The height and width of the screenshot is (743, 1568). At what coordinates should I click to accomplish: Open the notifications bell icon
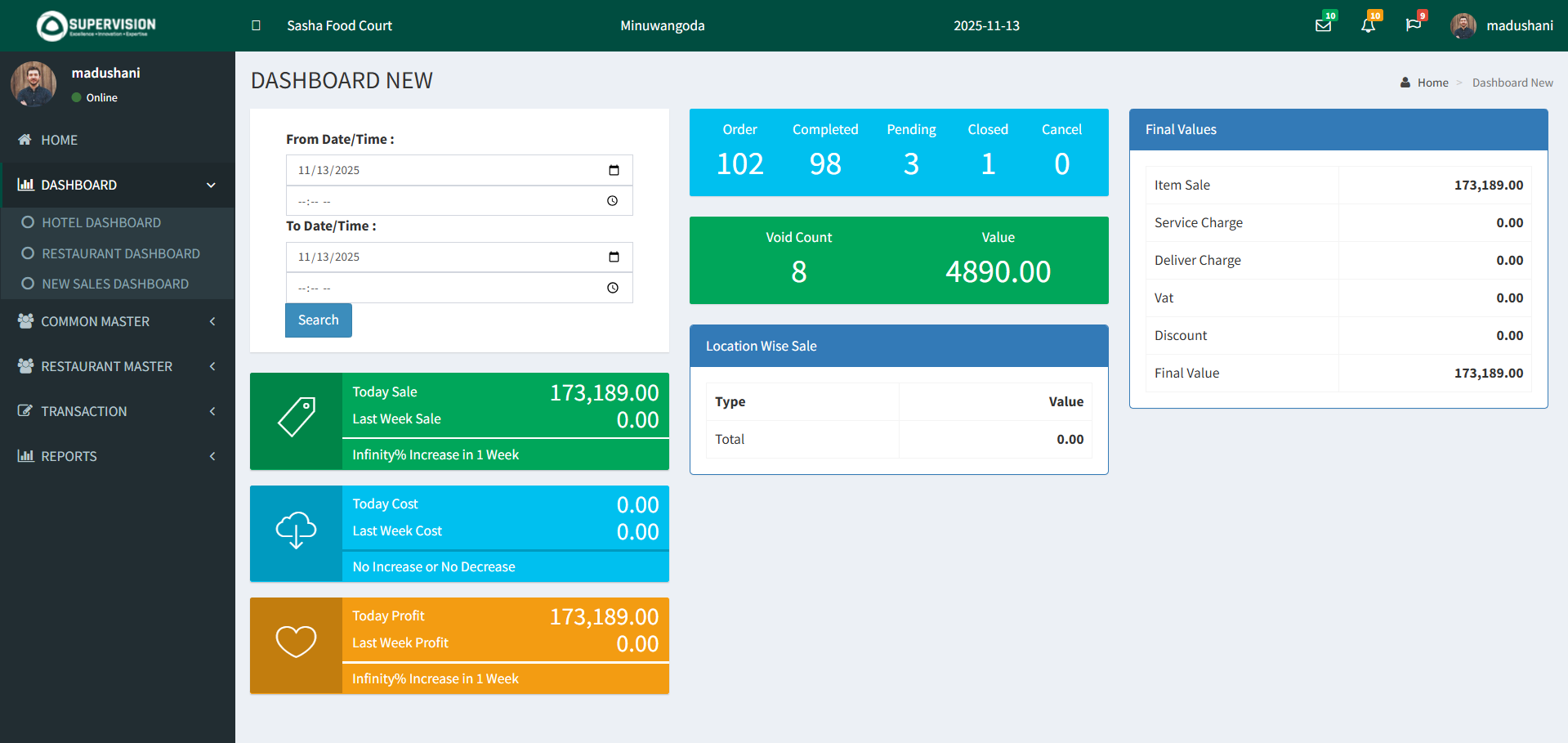(x=1369, y=25)
